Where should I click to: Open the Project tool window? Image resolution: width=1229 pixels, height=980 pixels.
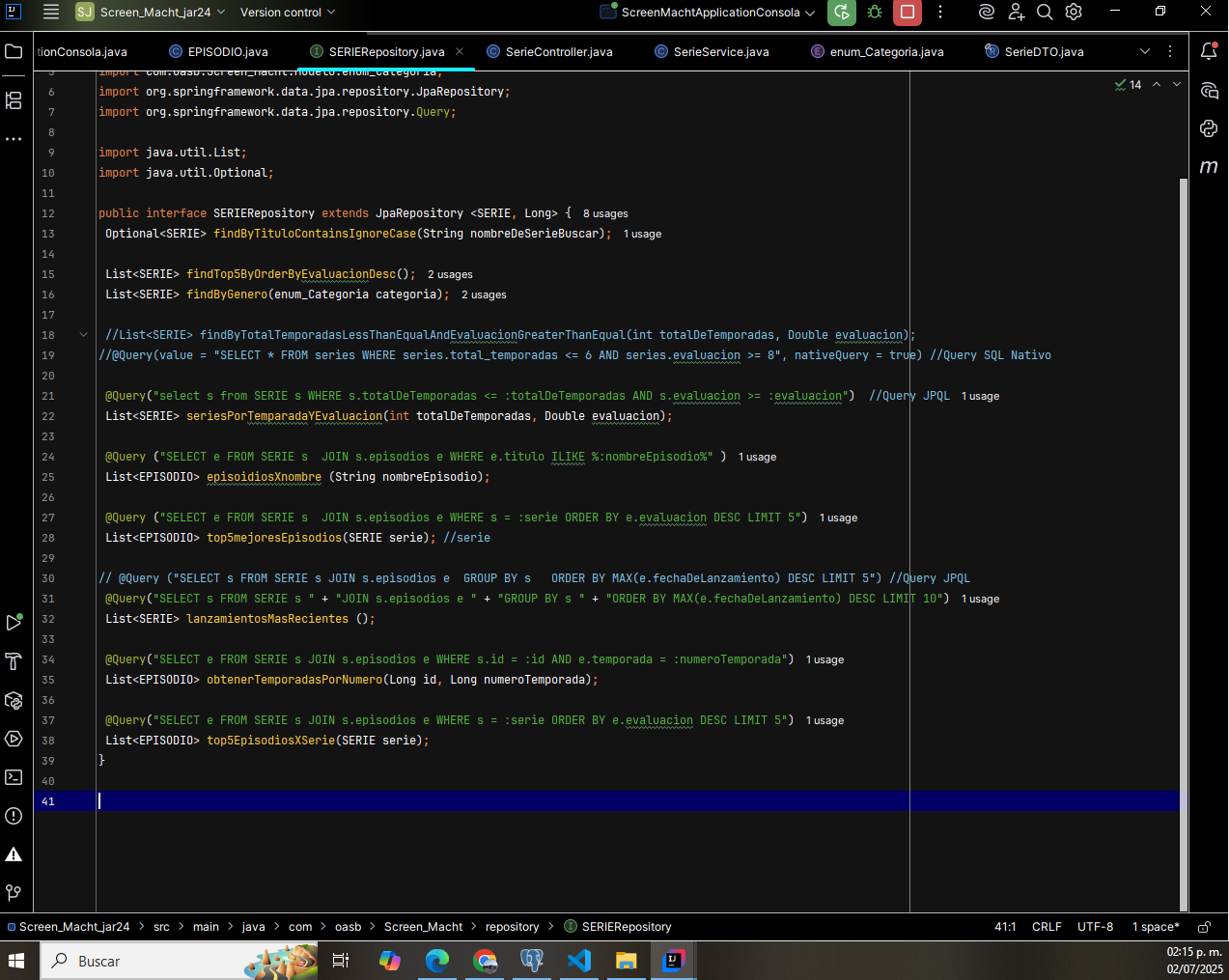click(14, 51)
